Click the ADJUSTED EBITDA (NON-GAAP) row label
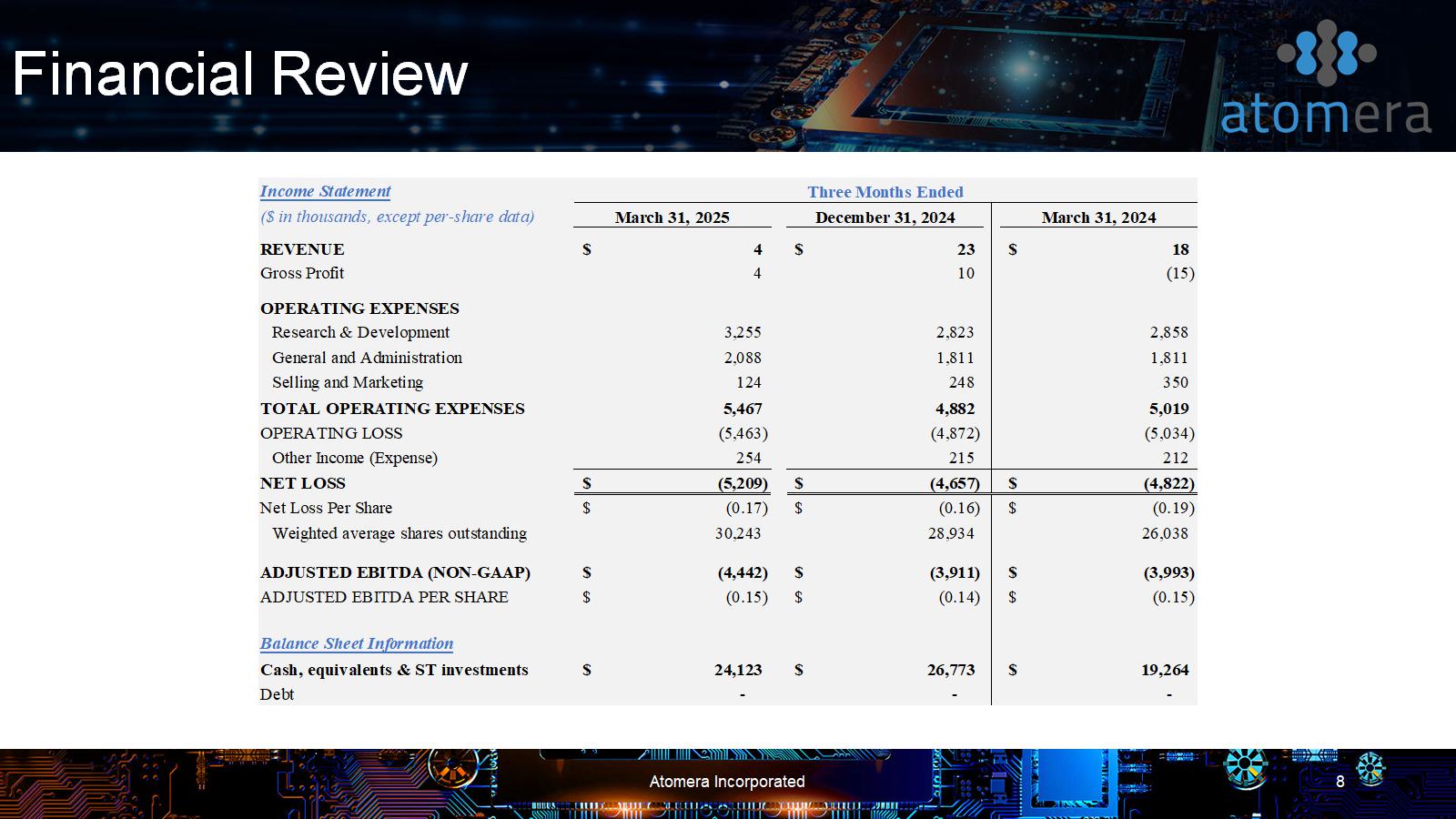This screenshot has height=819, width=1456. tap(395, 572)
